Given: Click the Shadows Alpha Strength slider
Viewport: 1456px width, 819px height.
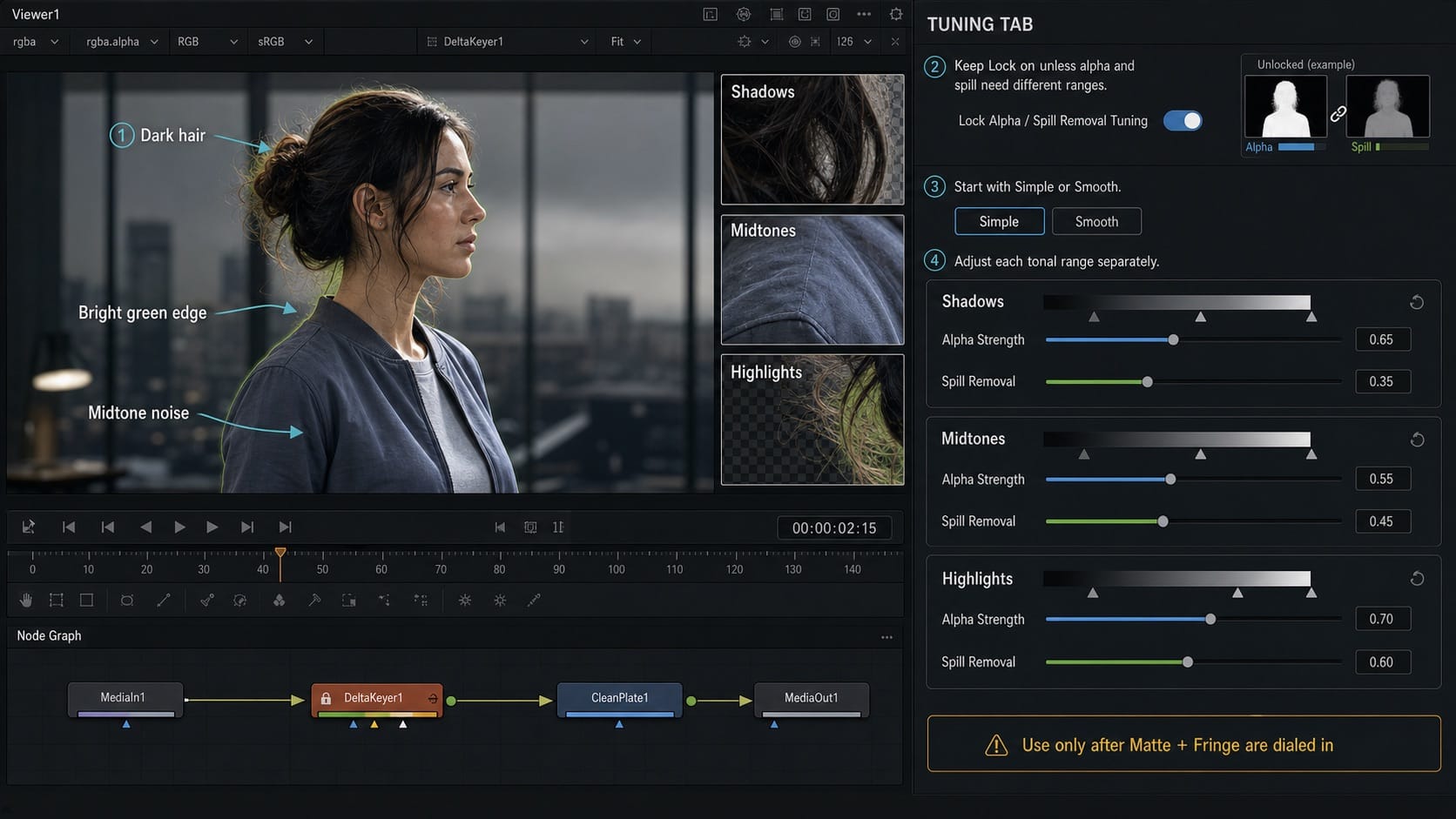Looking at the screenshot, I should 1193,340.
